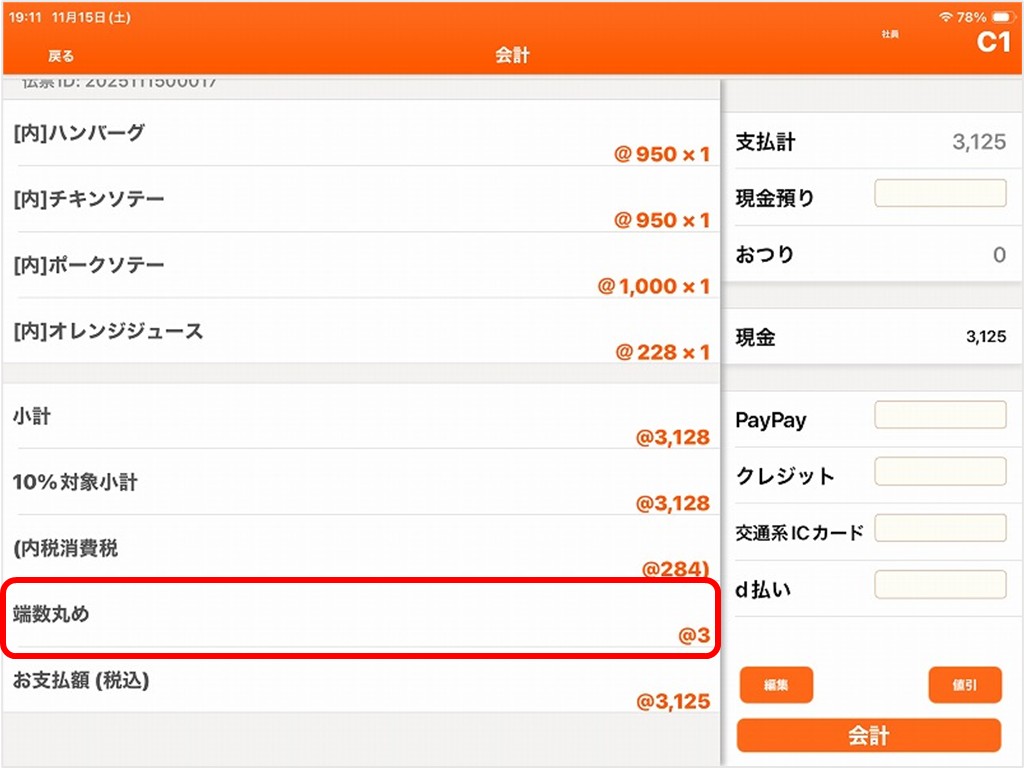Screen dimensions: 1024x768
Task: Tap the battery icon in status bar
Action: click(x=1001, y=18)
